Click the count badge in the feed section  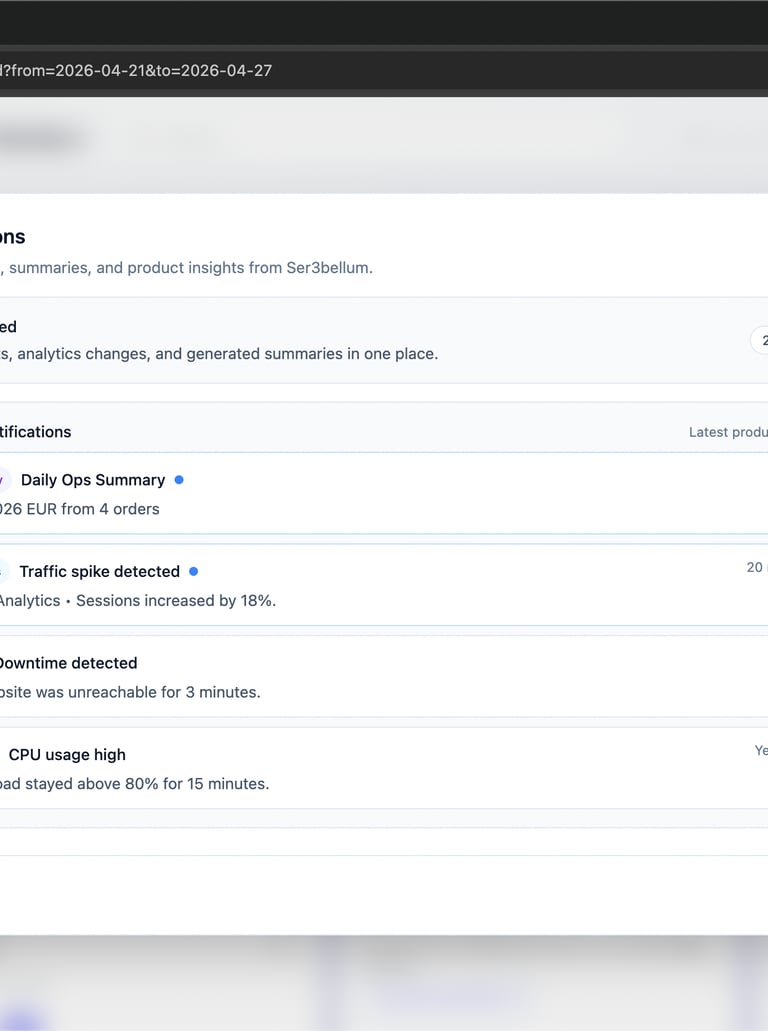[x=760, y=340]
